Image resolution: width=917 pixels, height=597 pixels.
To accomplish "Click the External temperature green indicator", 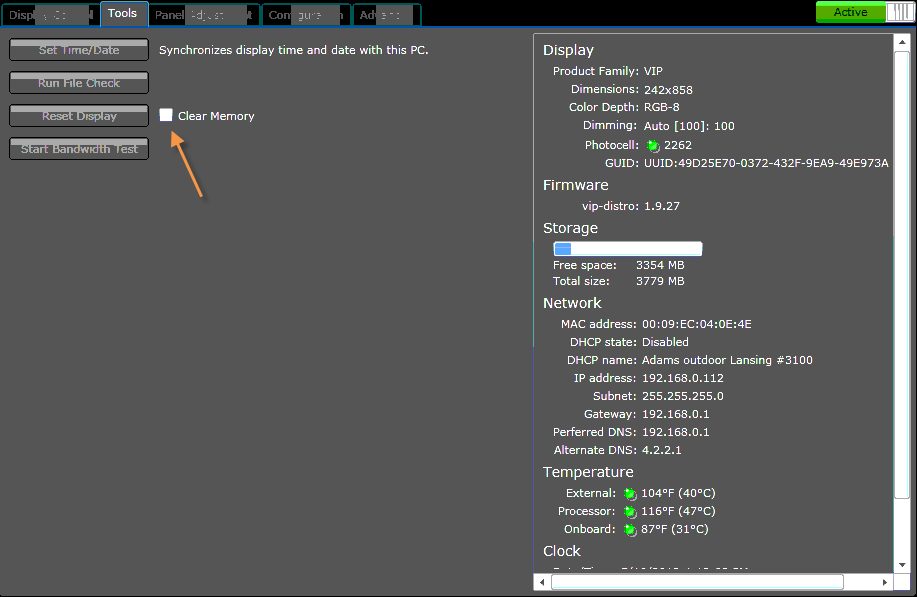I will coord(630,494).
